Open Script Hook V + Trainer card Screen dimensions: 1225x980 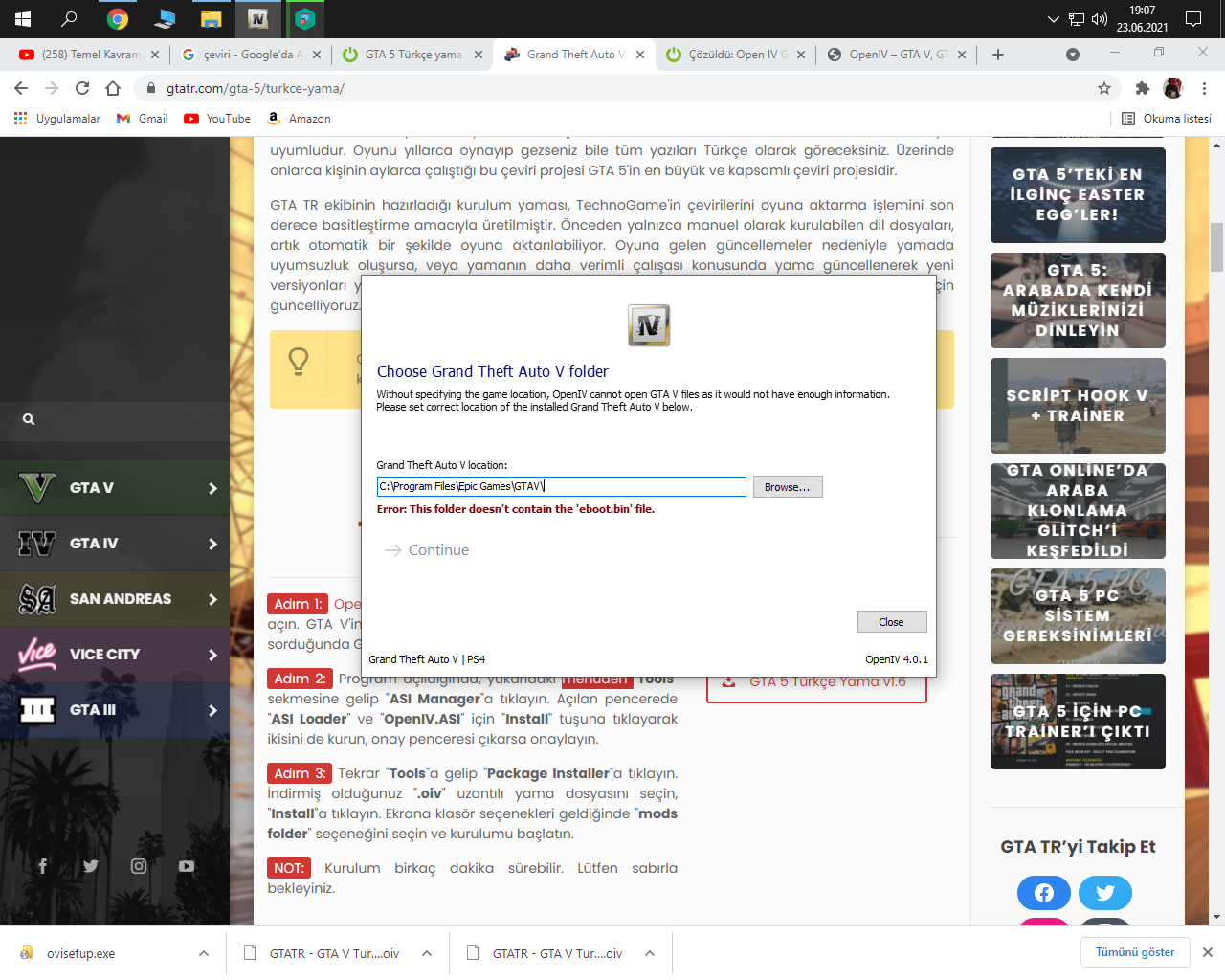click(x=1078, y=406)
